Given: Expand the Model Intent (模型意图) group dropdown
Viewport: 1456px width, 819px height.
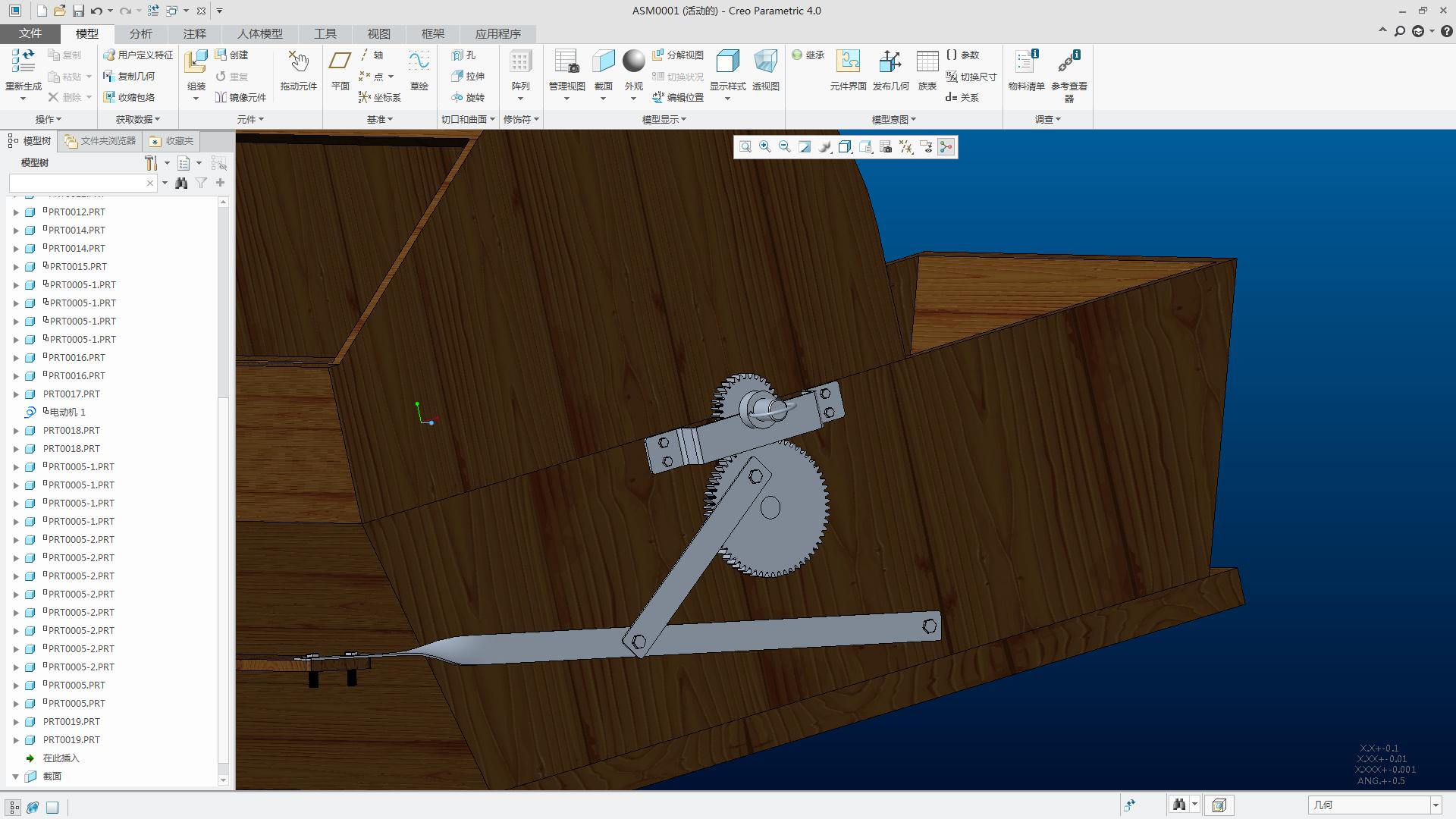Looking at the screenshot, I should pyautogui.click(x=894, y=119).
